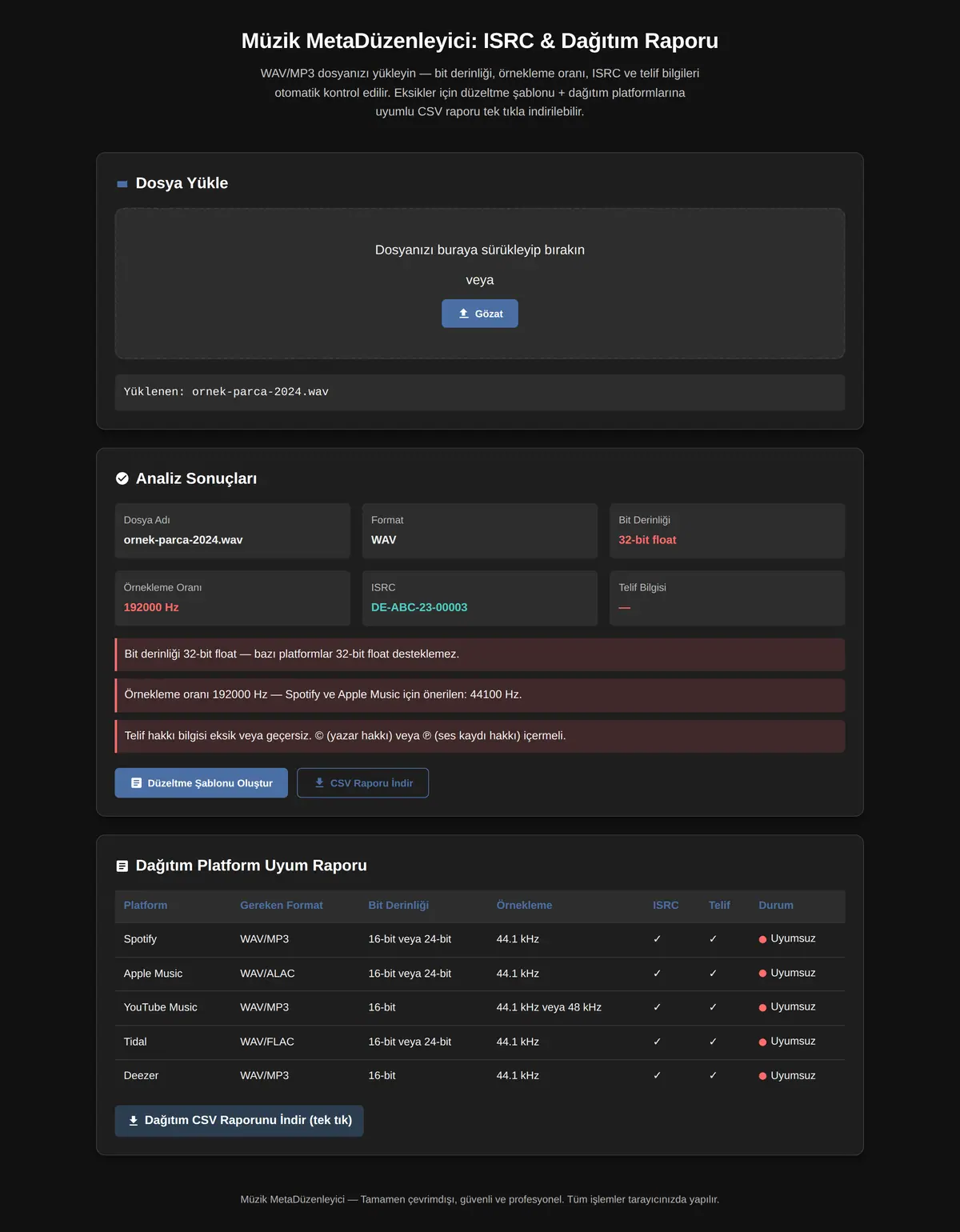Click the 32-bit float desteklemez warning message
960x1232 pixels.
(x=480, y=654)
